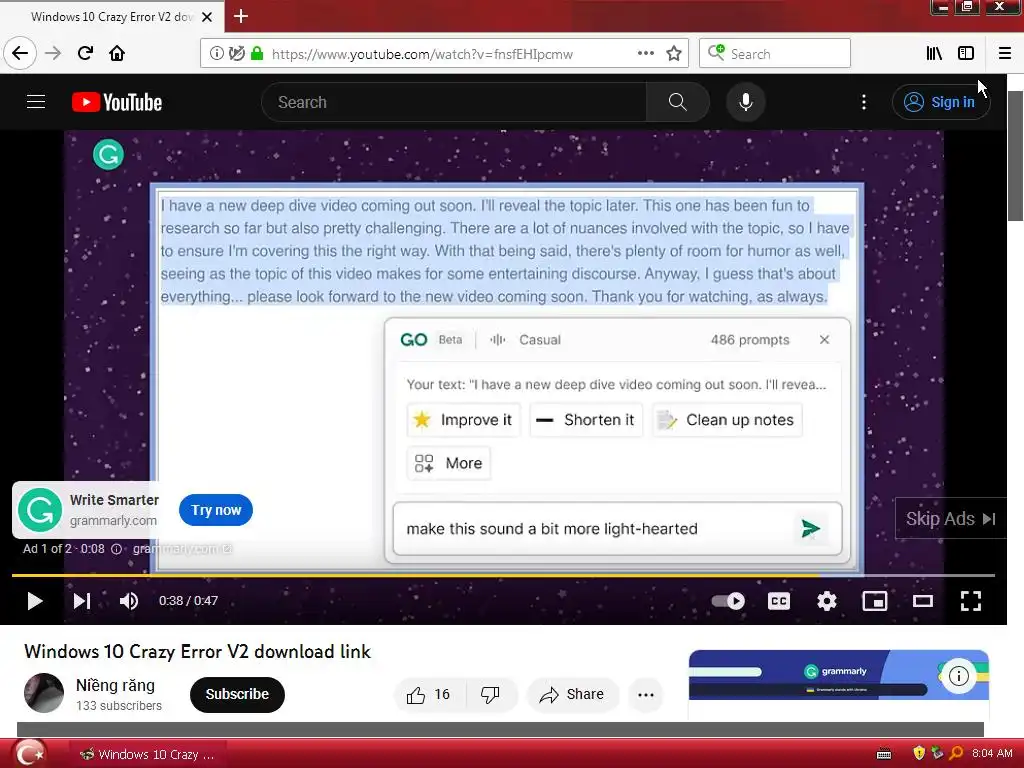Click the URL in the address bar
Screen dimensions: 1024x768
pyautogui.click(x=423, y=54)
